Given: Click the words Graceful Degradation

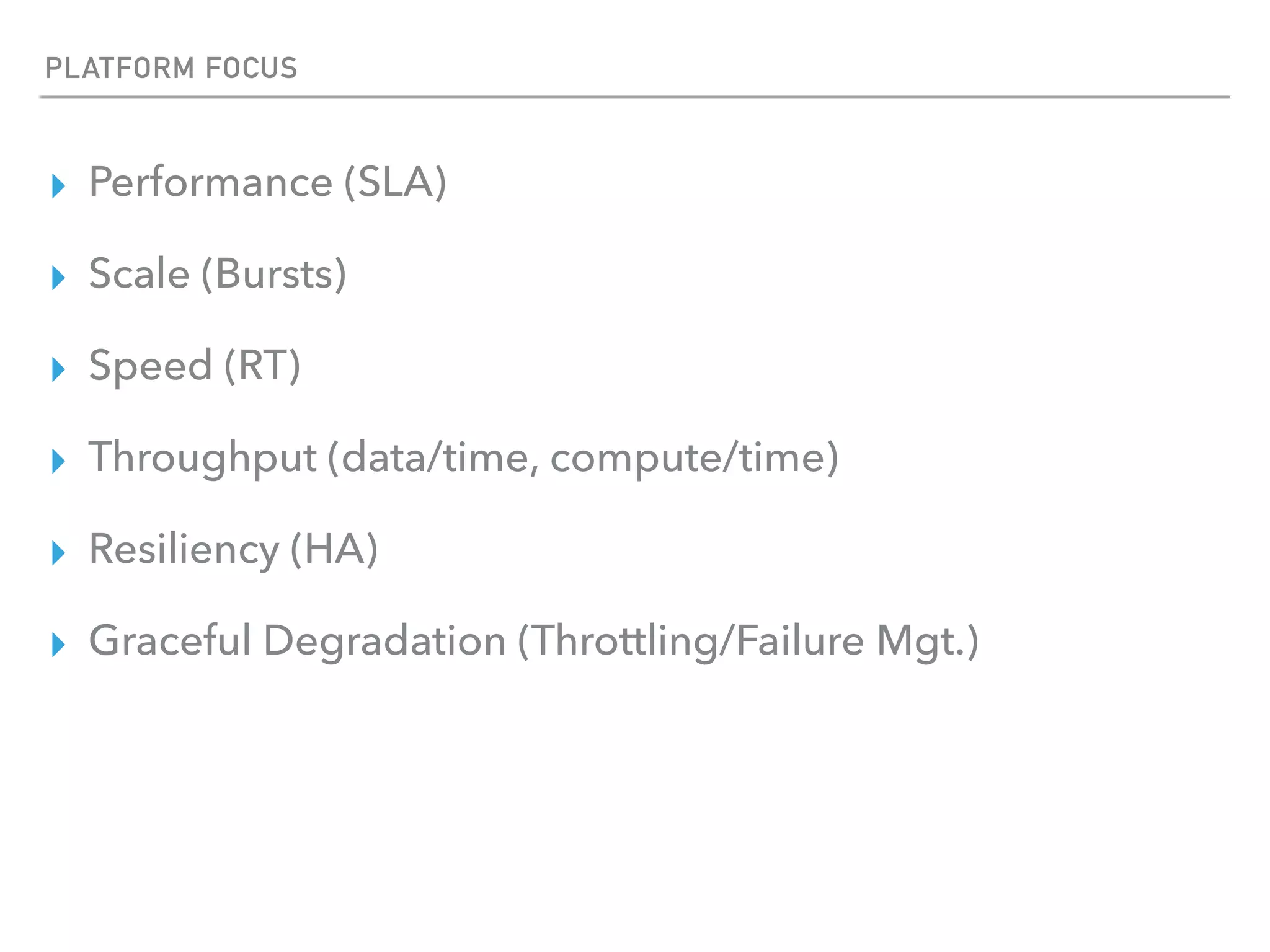Looking at the screenshot, I should [297, 641].
